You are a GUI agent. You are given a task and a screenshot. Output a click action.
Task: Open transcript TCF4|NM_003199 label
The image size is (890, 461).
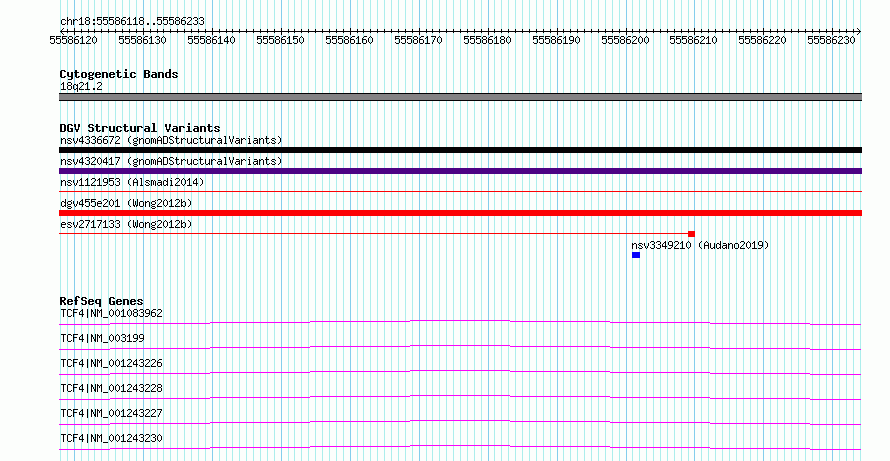(102, 338)
